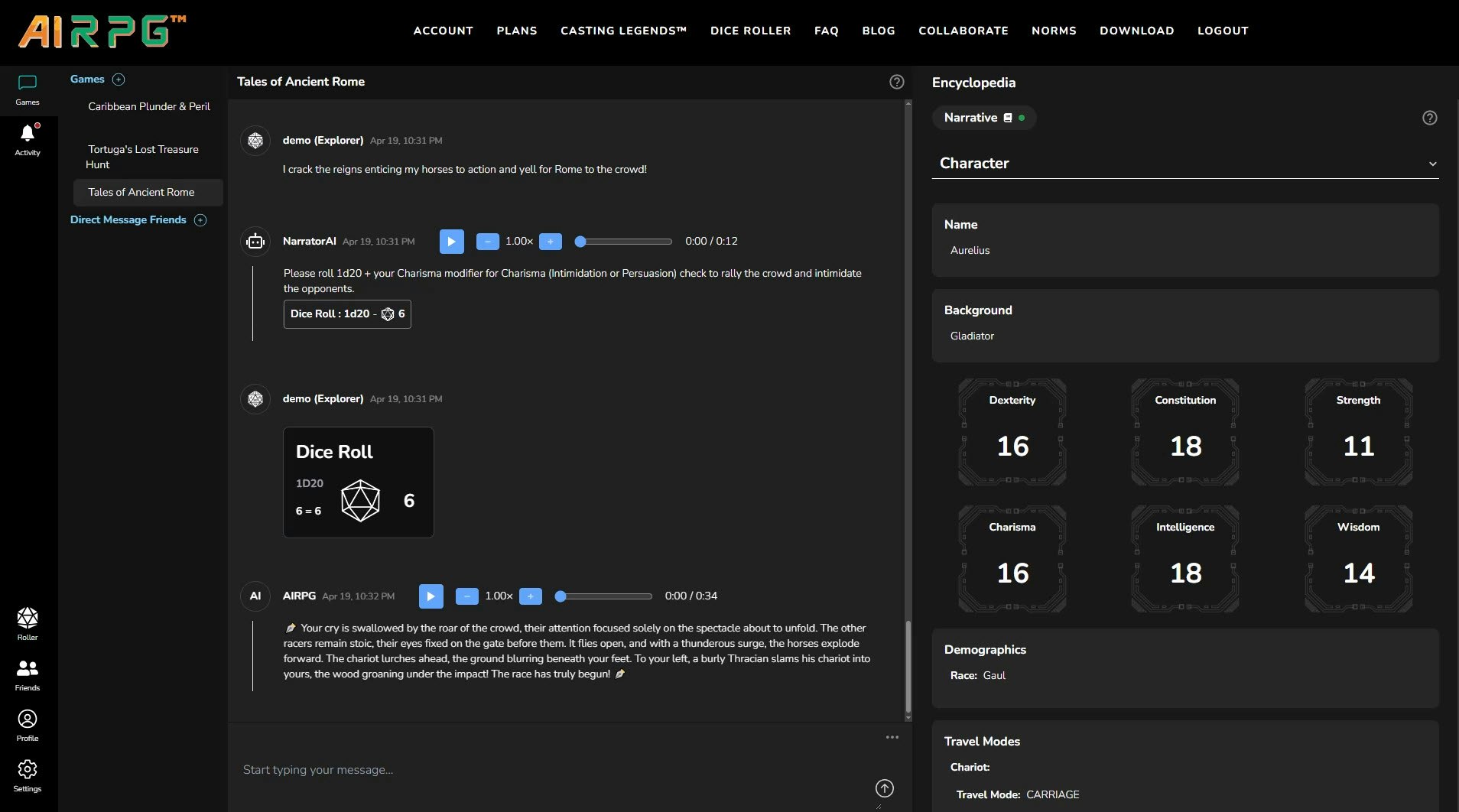1459x812 pixels.
Task: Open ACCOUNT in the top navigation
Action: 444,31
